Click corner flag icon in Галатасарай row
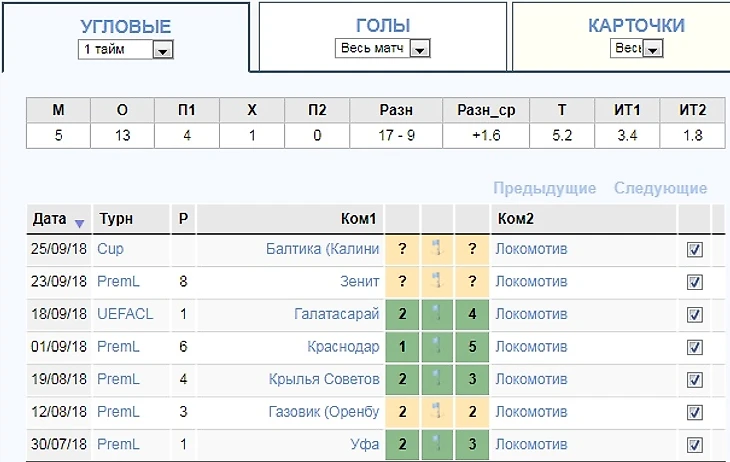 click(x=438, y=315)
